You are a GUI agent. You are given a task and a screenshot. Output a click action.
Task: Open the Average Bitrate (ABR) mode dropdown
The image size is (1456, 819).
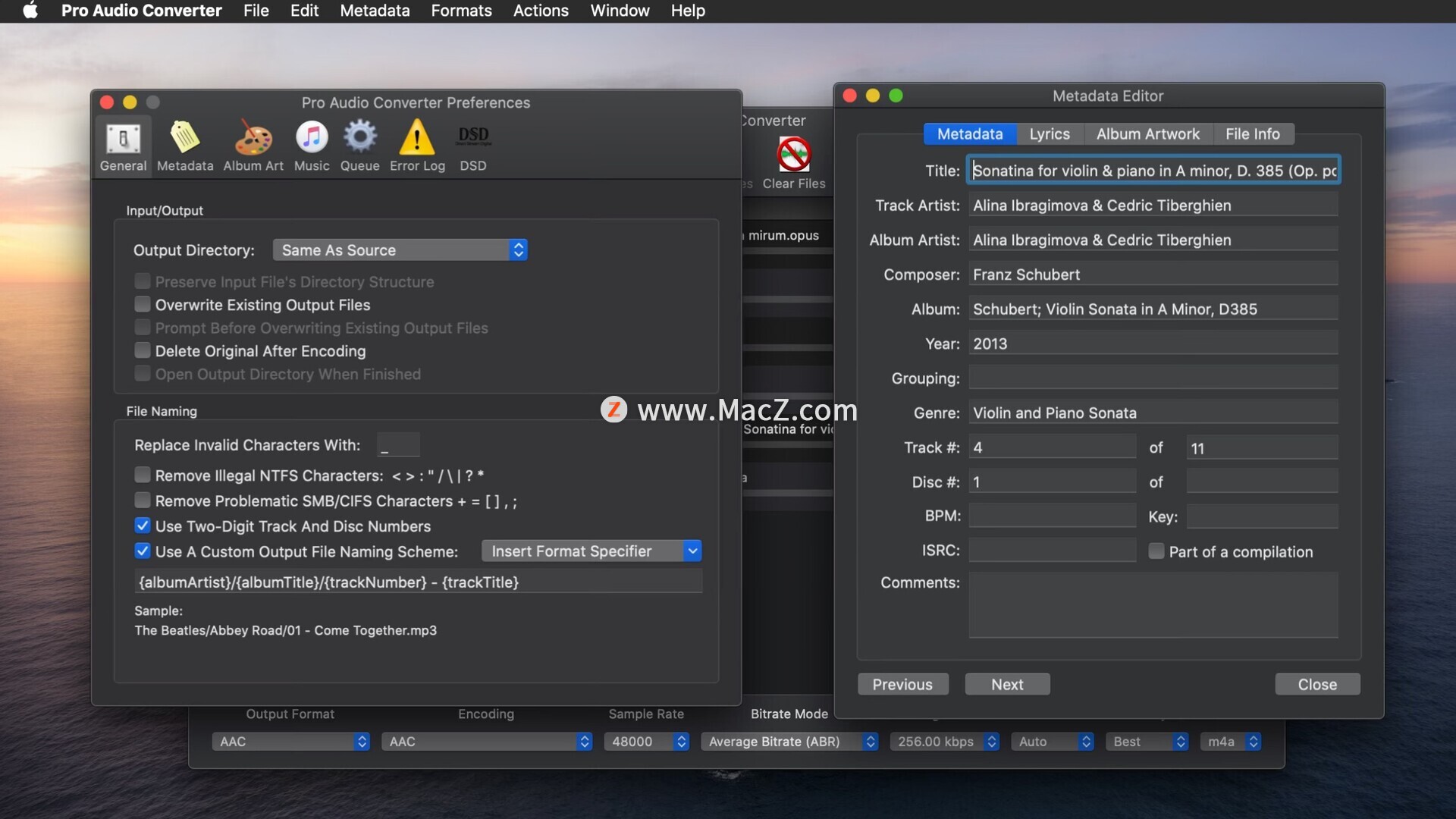coord(789,742)
